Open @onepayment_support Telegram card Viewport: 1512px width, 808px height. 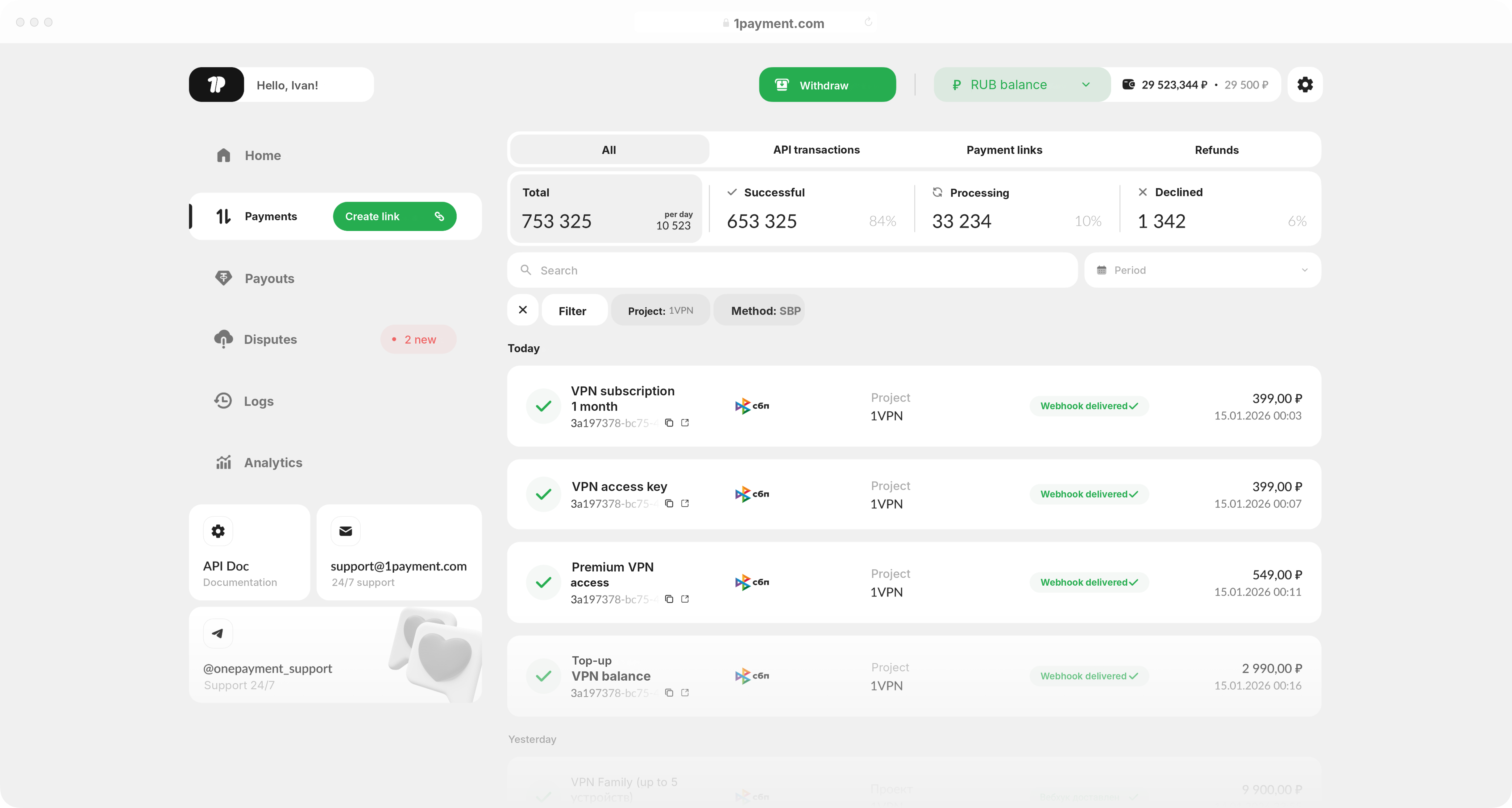tap(336, 655)
